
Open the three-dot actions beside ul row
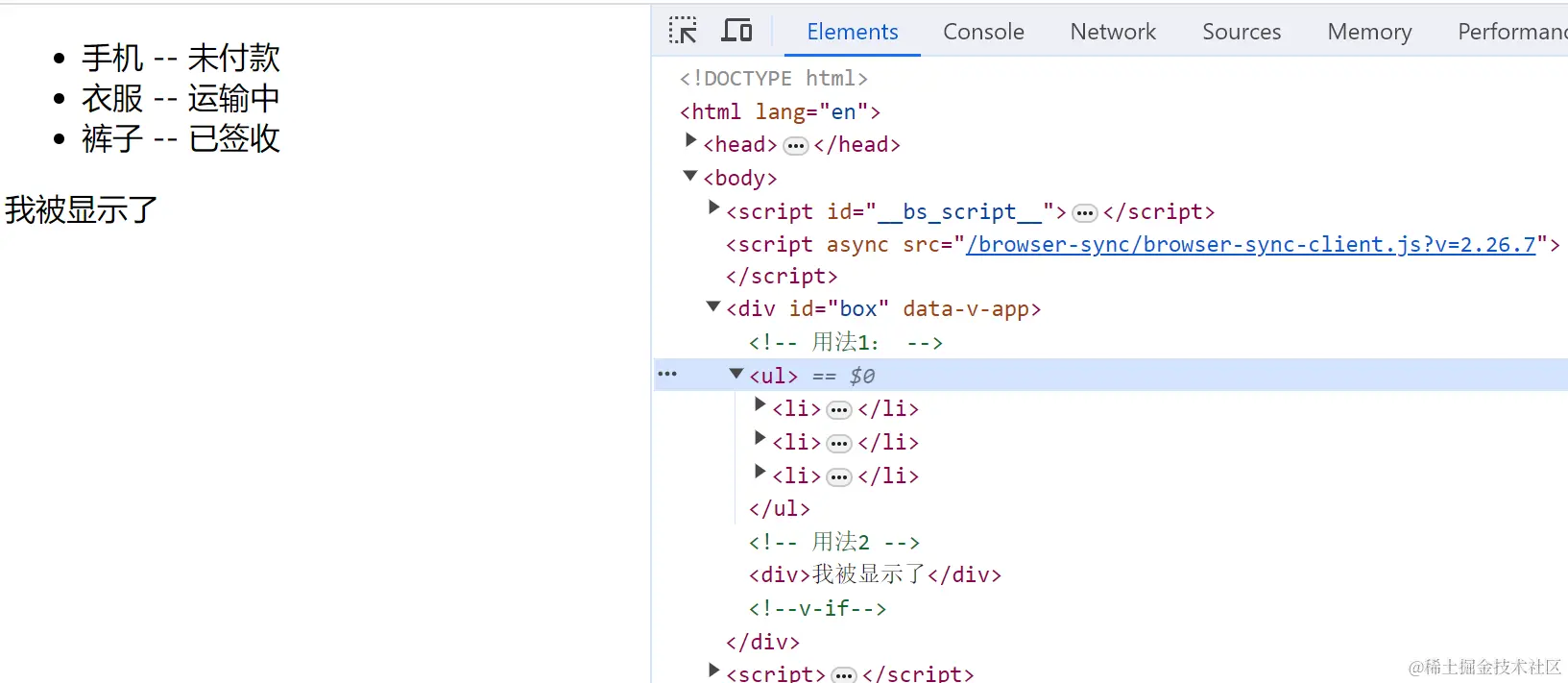click(667, 374)
